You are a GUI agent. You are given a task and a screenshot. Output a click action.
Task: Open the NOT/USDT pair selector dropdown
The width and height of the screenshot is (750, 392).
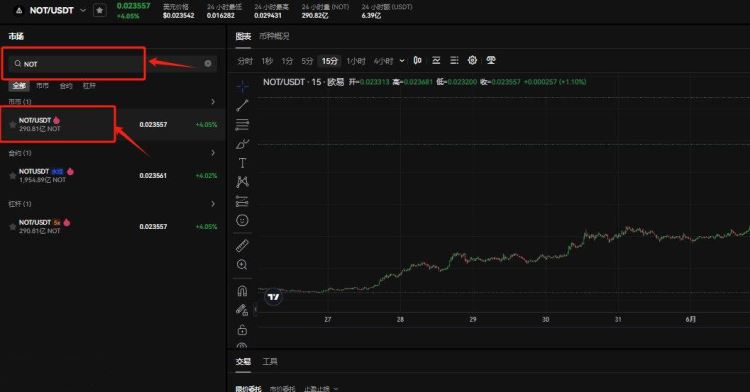coord(83,10)
